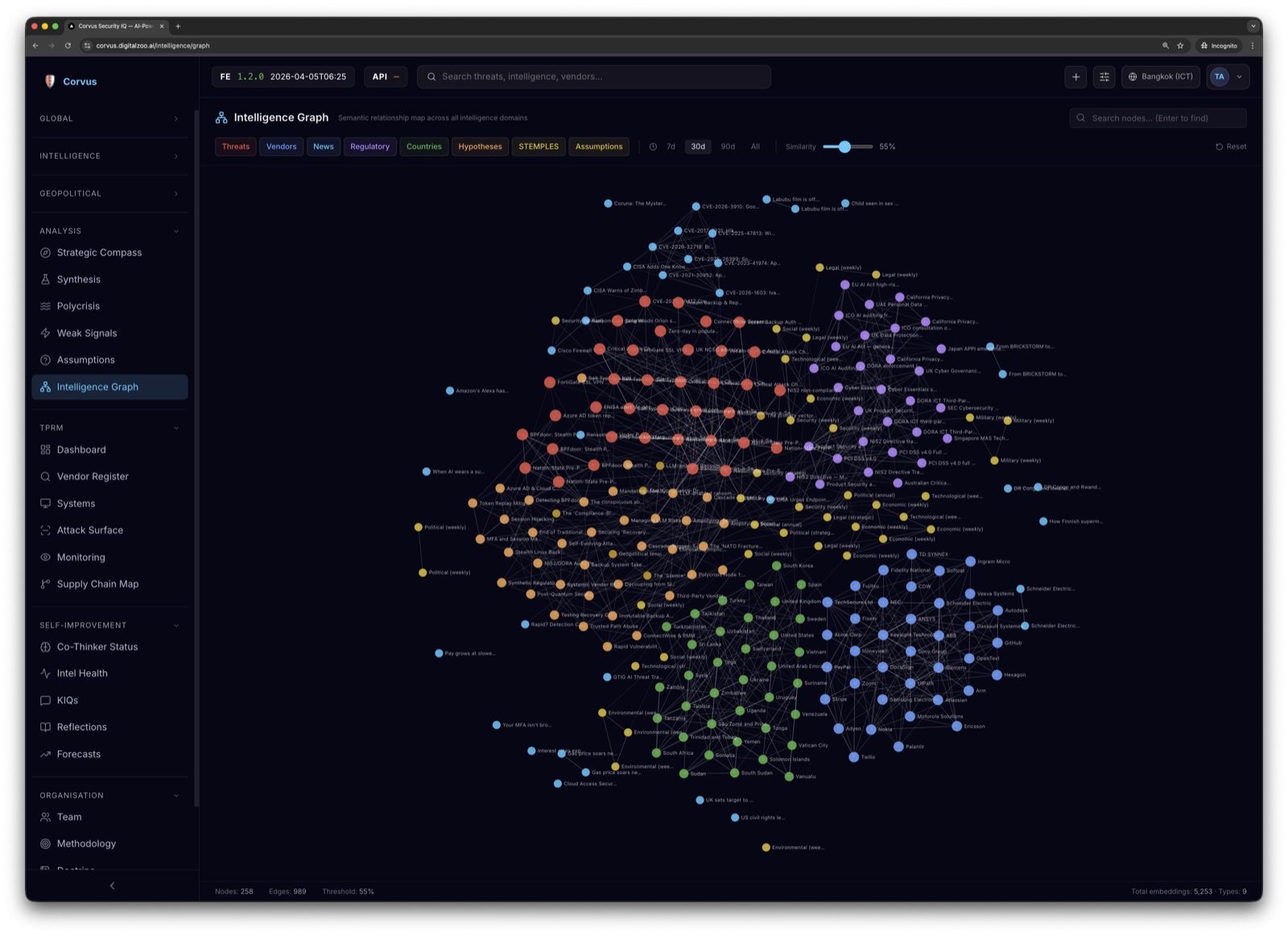Open TPRM Dashboard
The image size is (1288, 935).
(109, 450)
